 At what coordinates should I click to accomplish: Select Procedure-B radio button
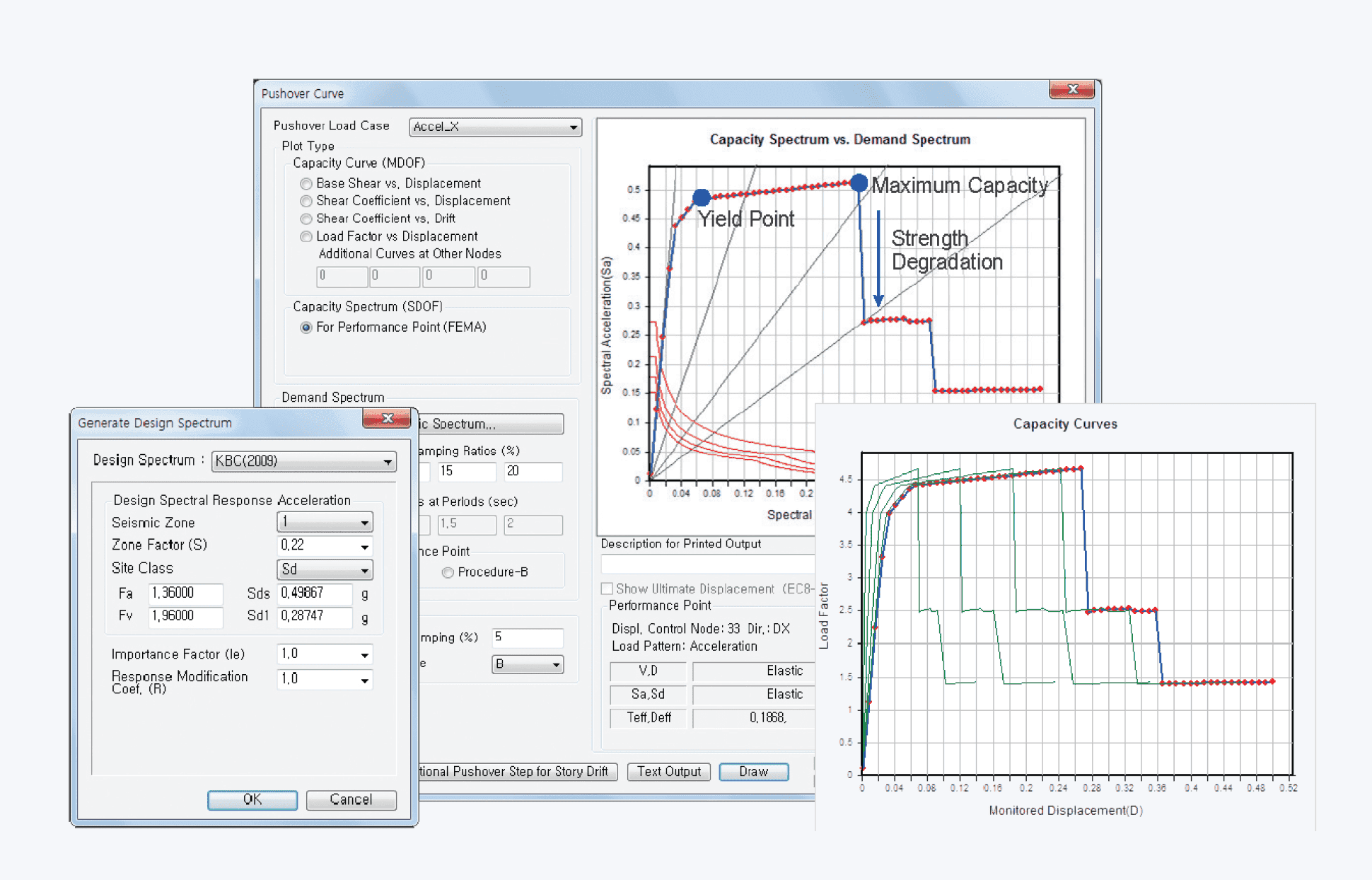pos(448,572)
